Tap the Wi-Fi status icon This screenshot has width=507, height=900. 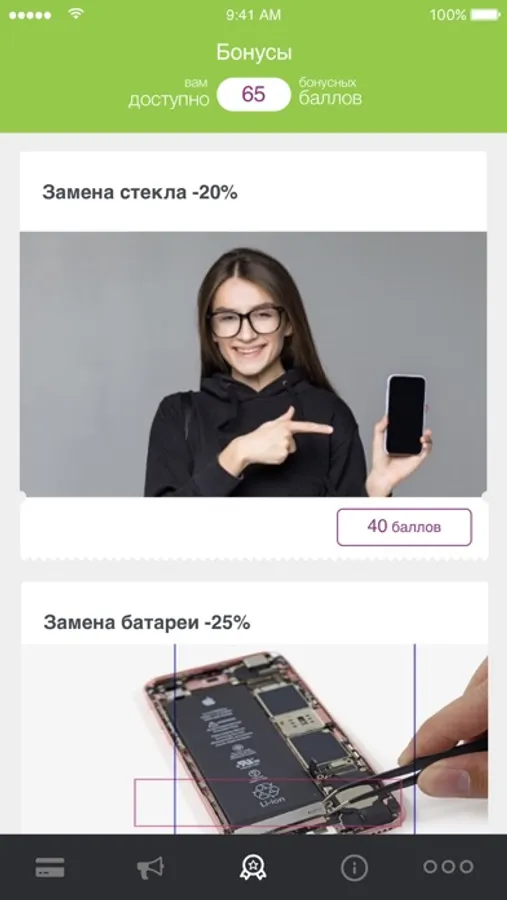75,14
